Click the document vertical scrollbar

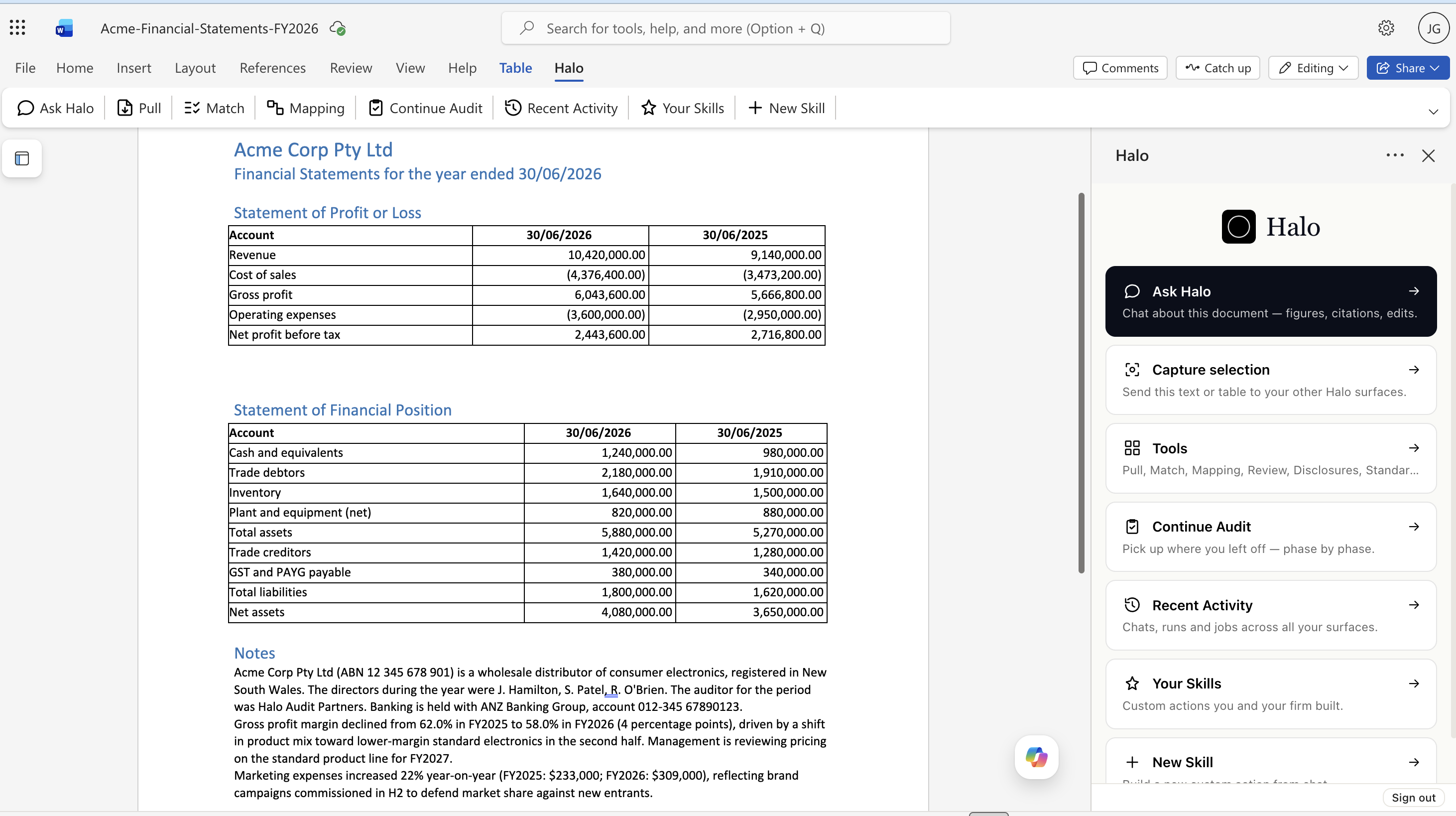pyautogui.click(x=1081, y=383)
